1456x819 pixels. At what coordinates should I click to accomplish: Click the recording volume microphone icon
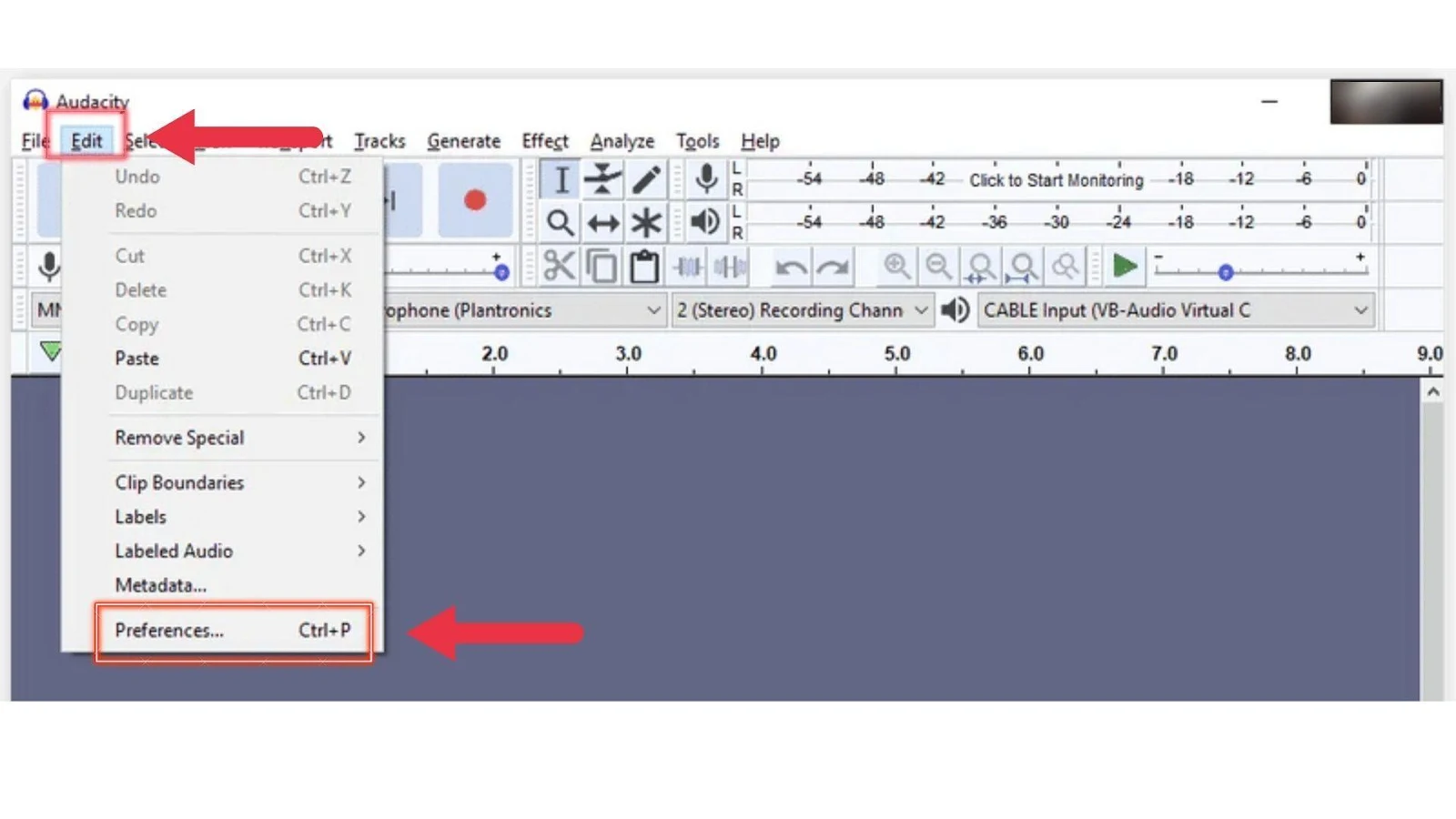[49, 267]
